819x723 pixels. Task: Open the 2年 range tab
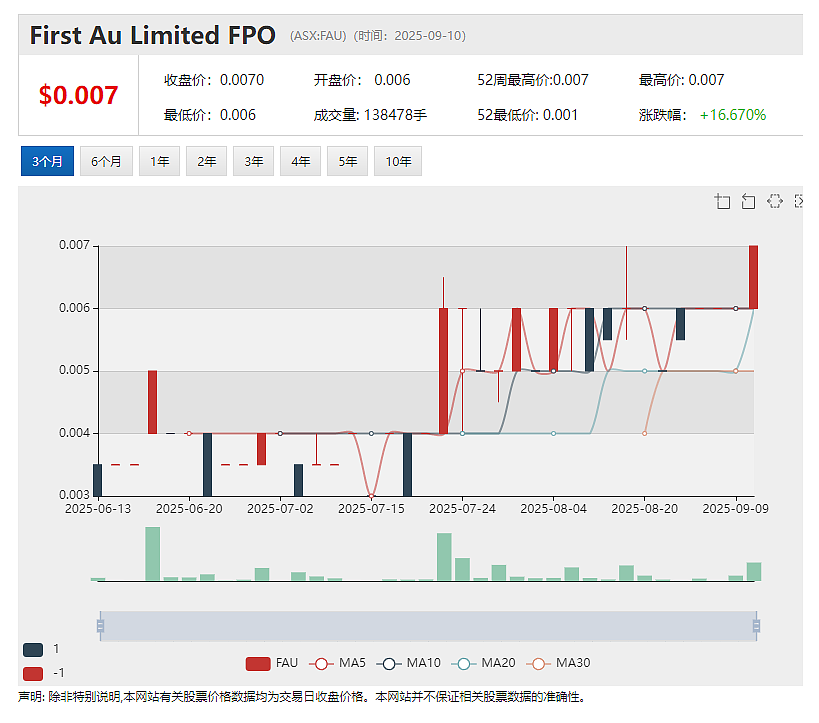coord(206,161)
